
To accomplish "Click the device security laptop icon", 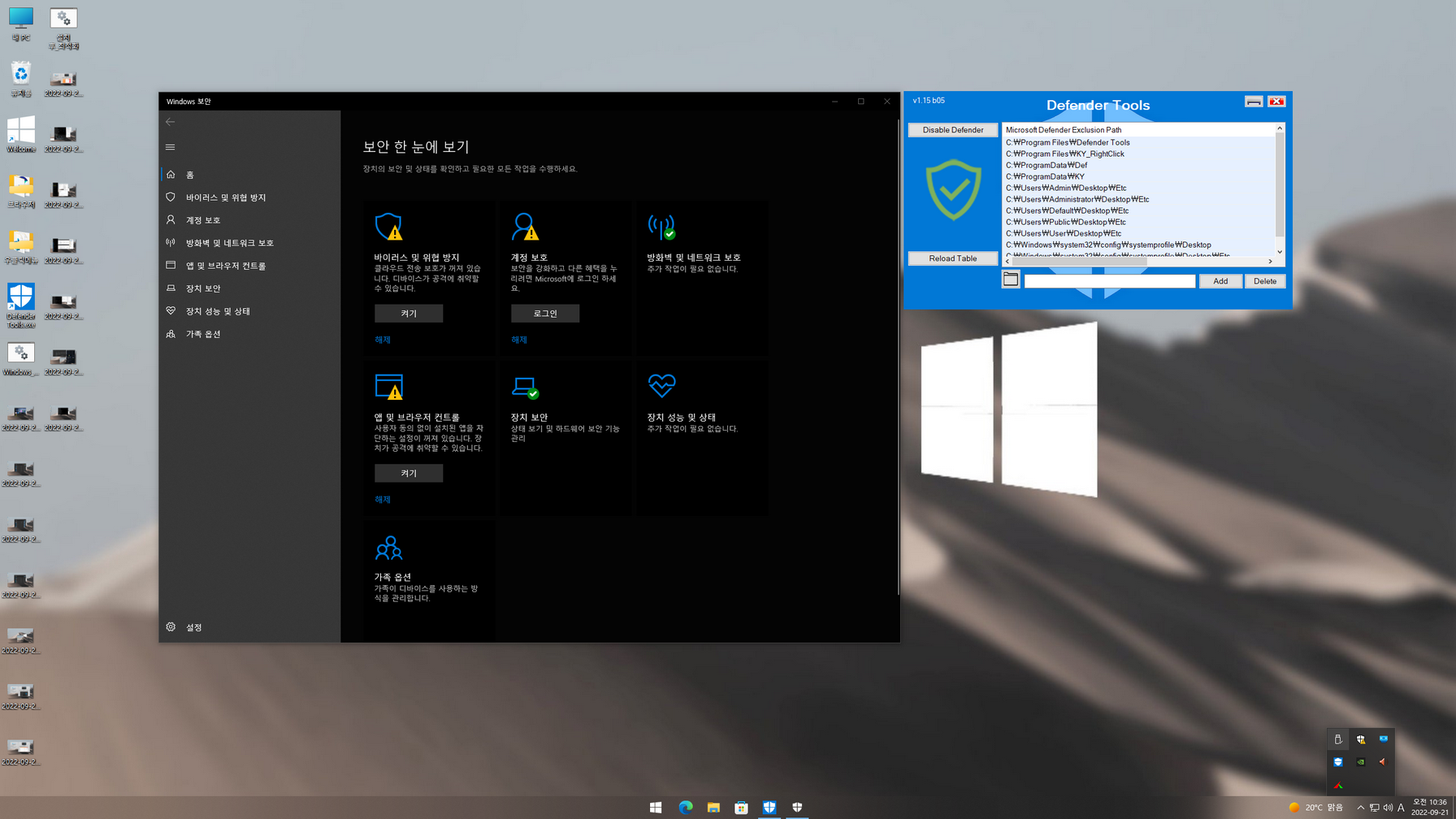I will (525, 387).
